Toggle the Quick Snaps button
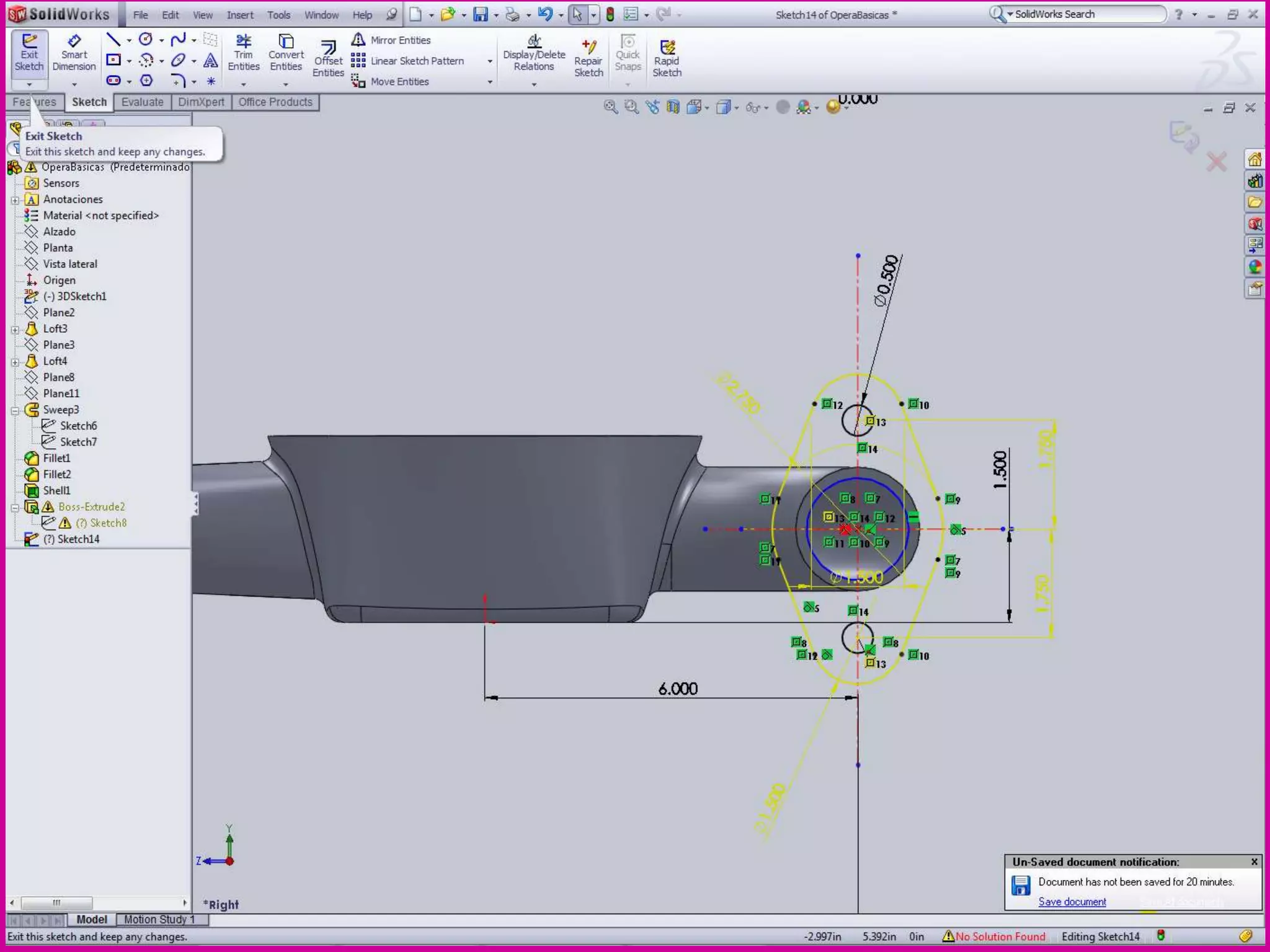The height and width of the screenshot is (952, 1270). (628, 53)
